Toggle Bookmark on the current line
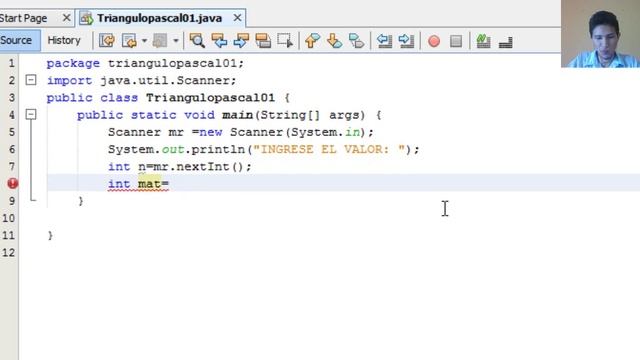This screenshot has width=640, height=360. point(357,41)
